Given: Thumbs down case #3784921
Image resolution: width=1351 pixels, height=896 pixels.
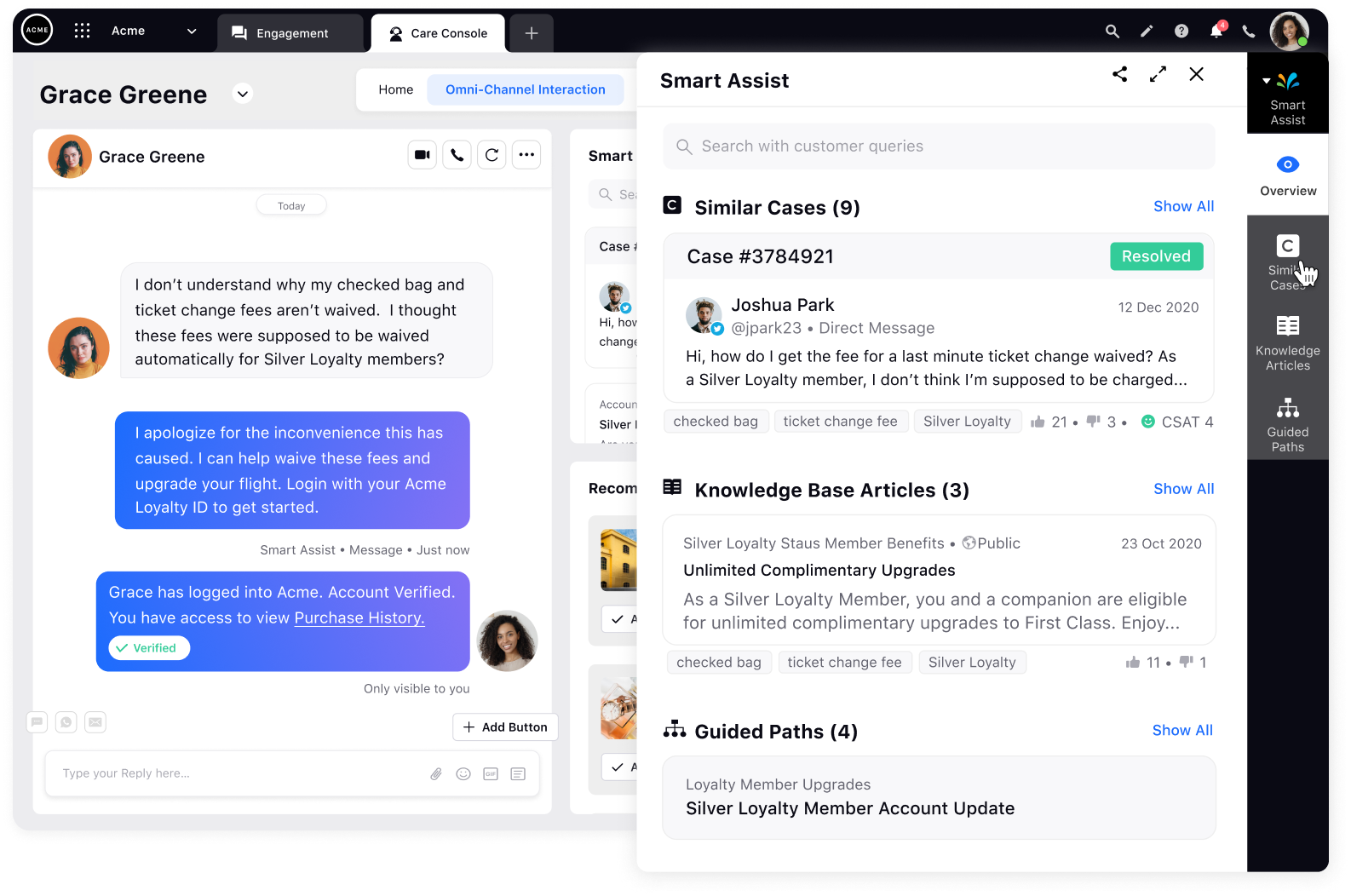Looking at the screenshot, I should click(1094, 422).
